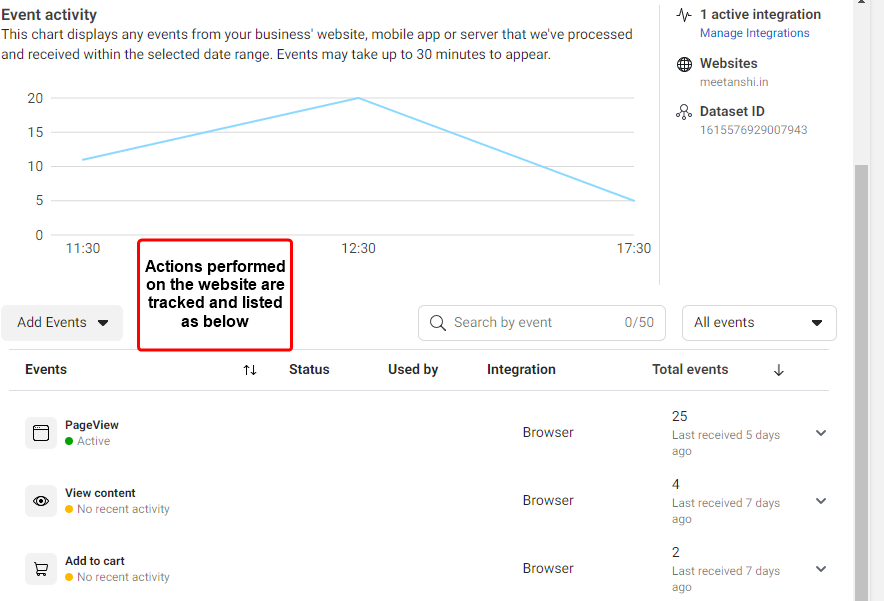Image resolution: width=884 pixels, height=601 pixels.
Task: Open the Manage Integrations link
Action: (x=754, y=33)
